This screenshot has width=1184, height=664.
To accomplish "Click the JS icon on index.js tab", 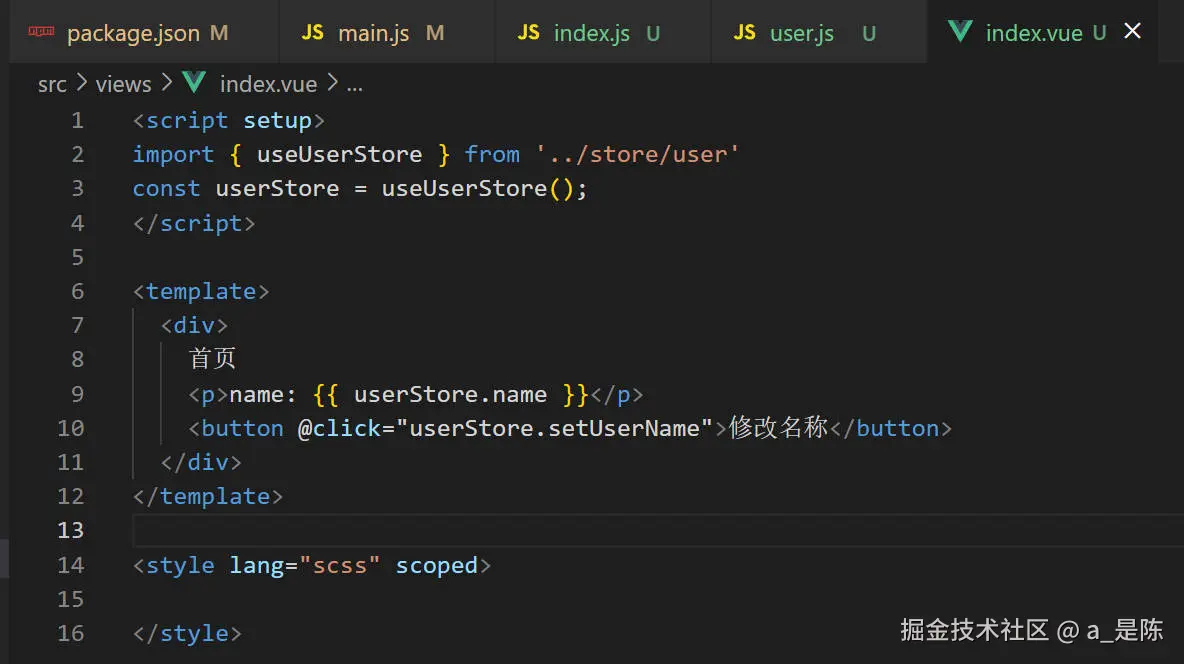I will [529, 32].
